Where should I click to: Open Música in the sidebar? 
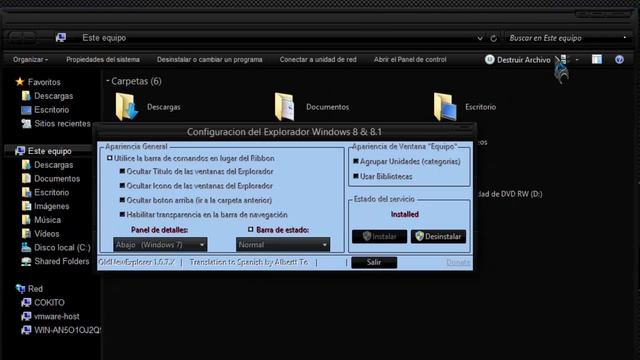(x=41, y=220)
